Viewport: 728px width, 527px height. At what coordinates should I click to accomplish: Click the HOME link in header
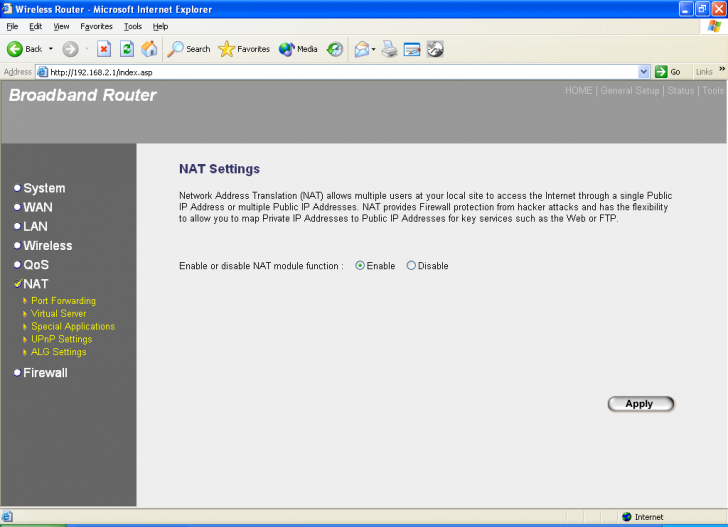coord(578,91)
